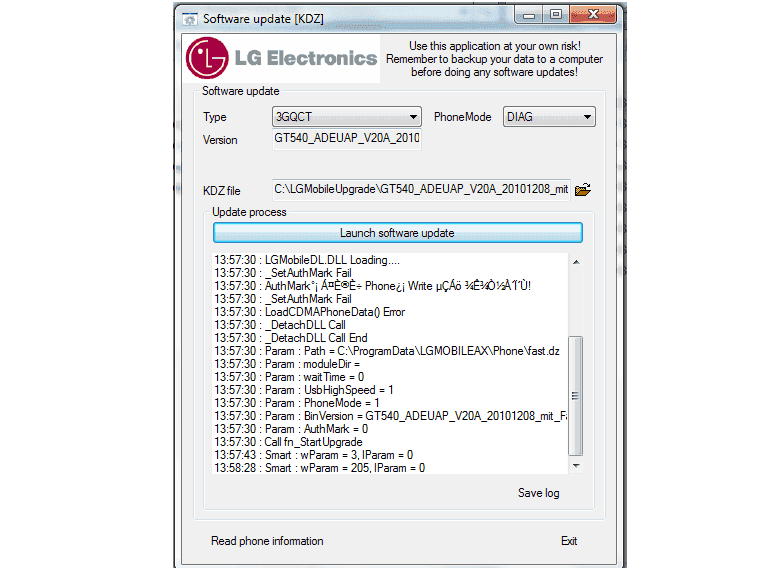This screenshot has height=568, width=768.
Task: Select log line 'Param : UsbHighSpeed = 1'
Action: (304, 390)
